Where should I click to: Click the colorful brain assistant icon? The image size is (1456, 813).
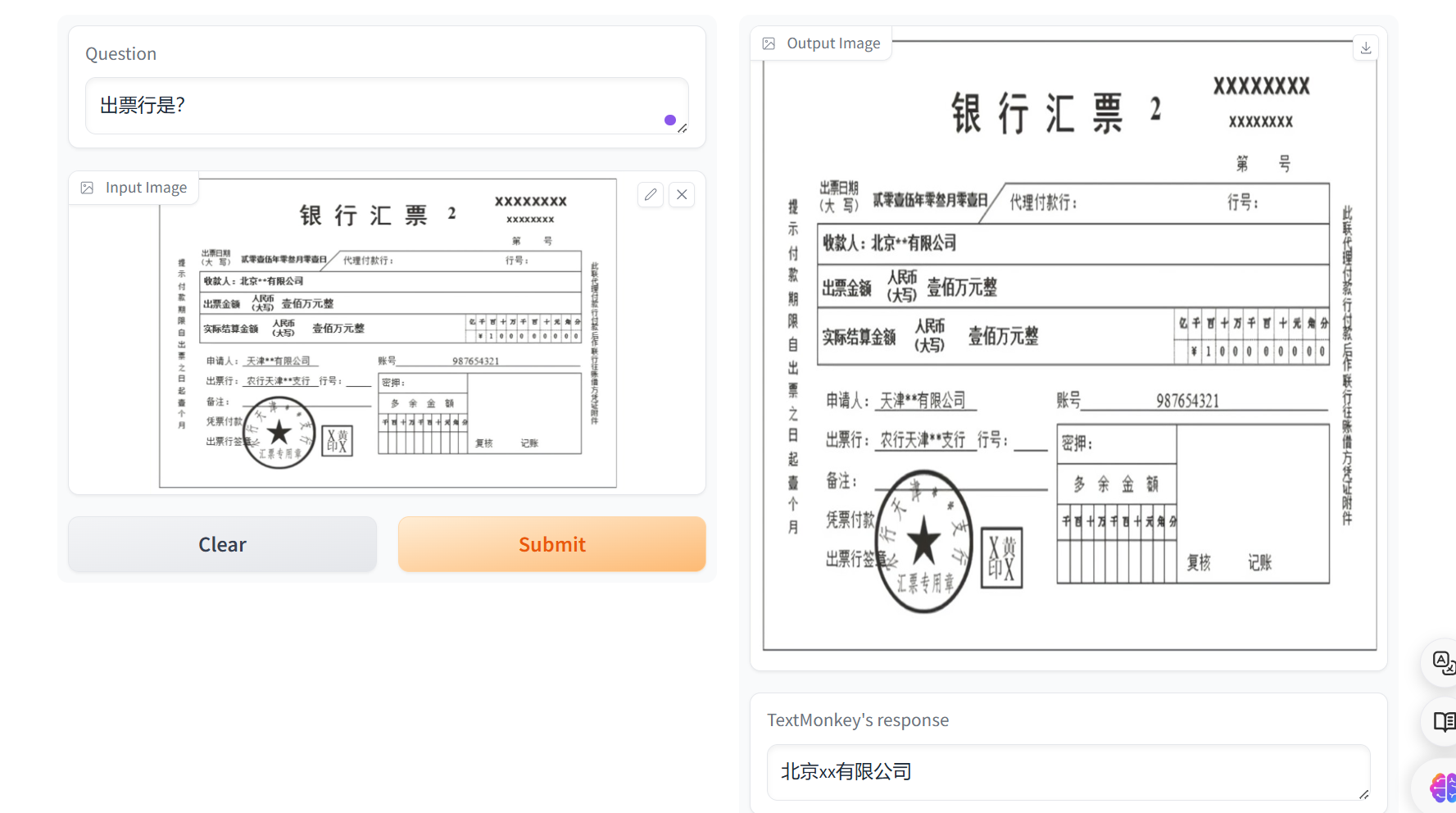coord(1443,788)
